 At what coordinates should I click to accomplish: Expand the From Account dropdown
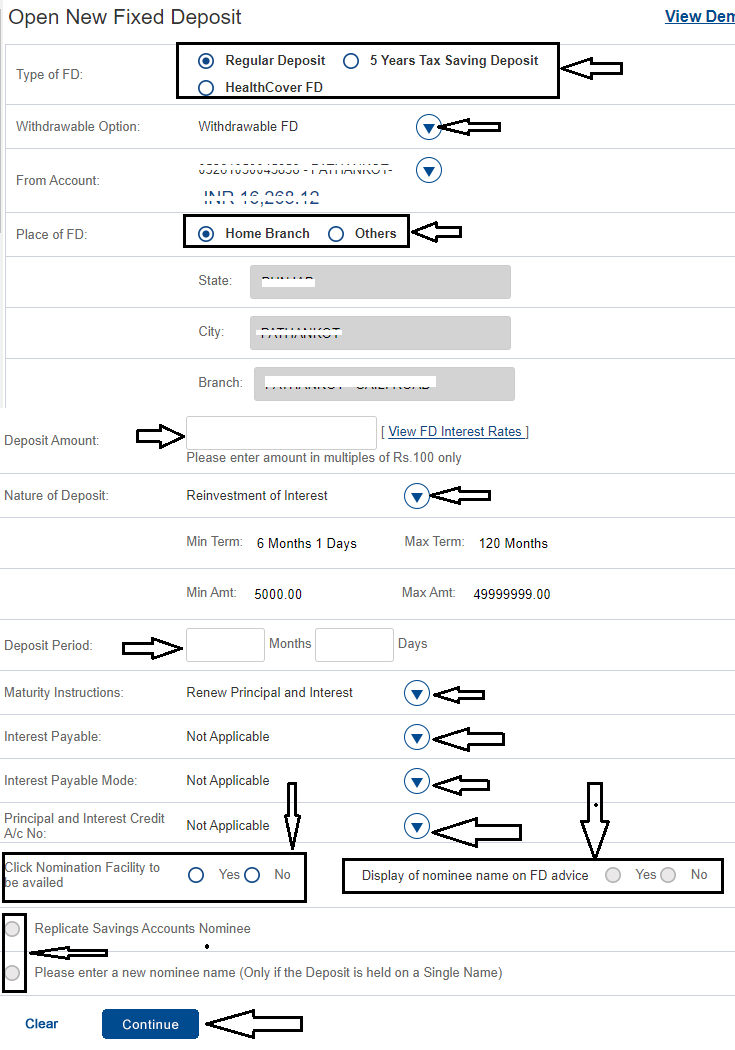pos(428,170)
